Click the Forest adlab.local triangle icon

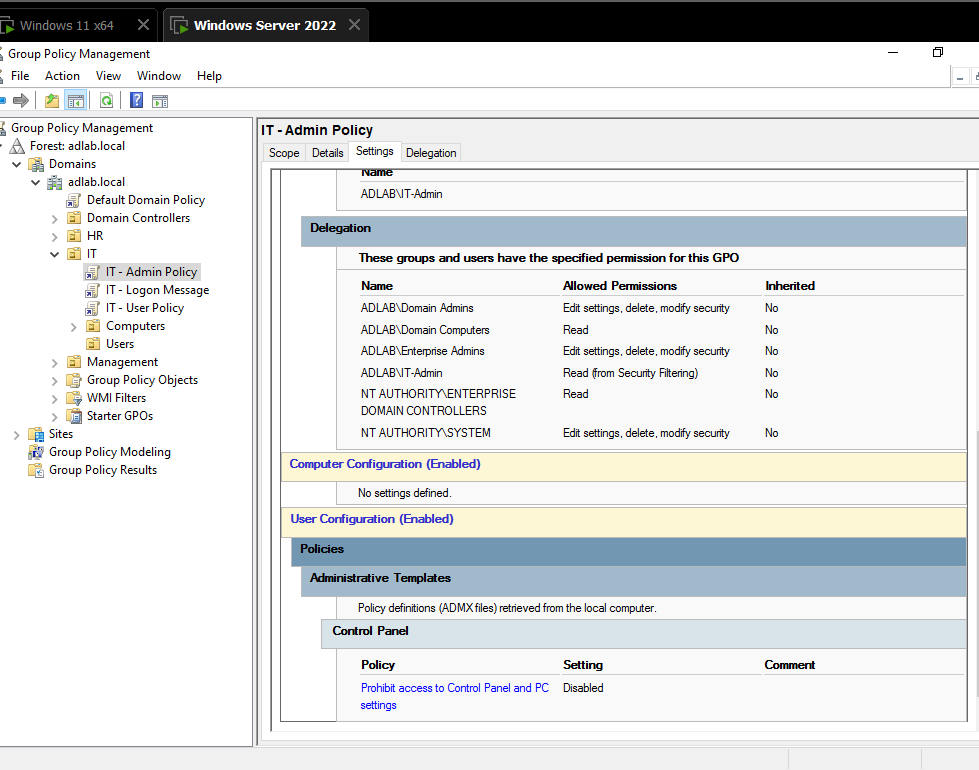17,146
